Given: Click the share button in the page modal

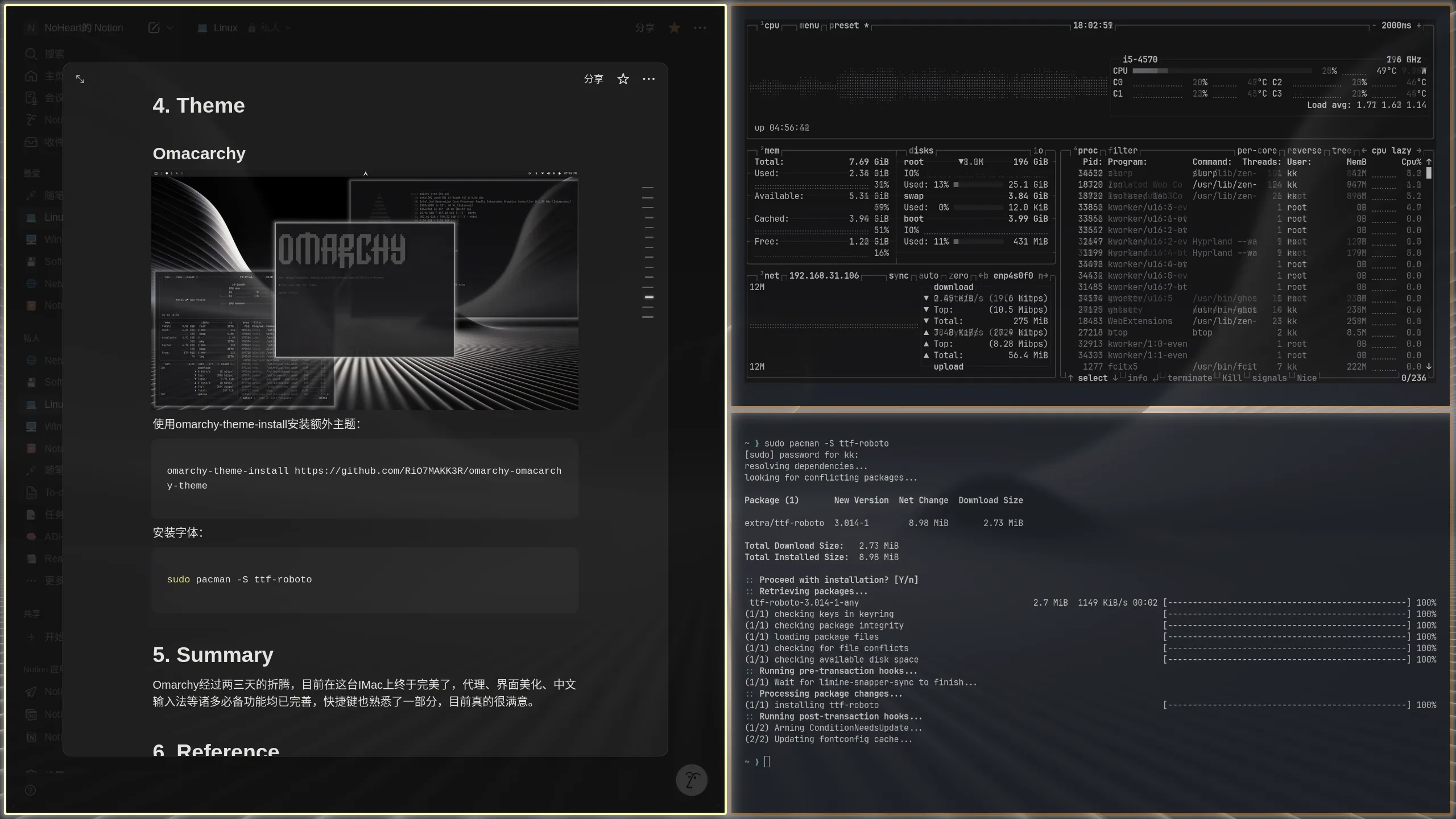Looking at the screenshot, I should [593, 79].
